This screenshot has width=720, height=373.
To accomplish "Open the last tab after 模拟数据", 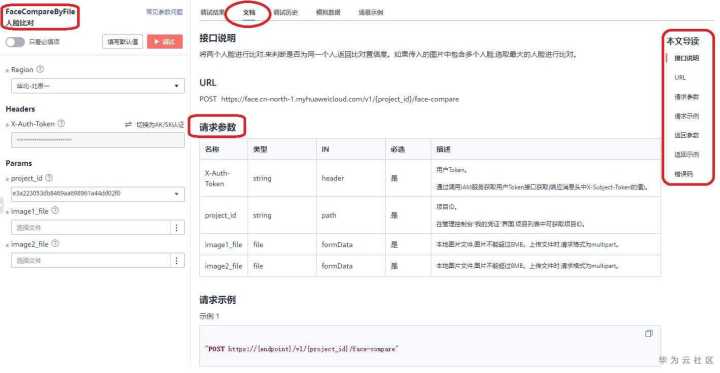I will [371, 12].
